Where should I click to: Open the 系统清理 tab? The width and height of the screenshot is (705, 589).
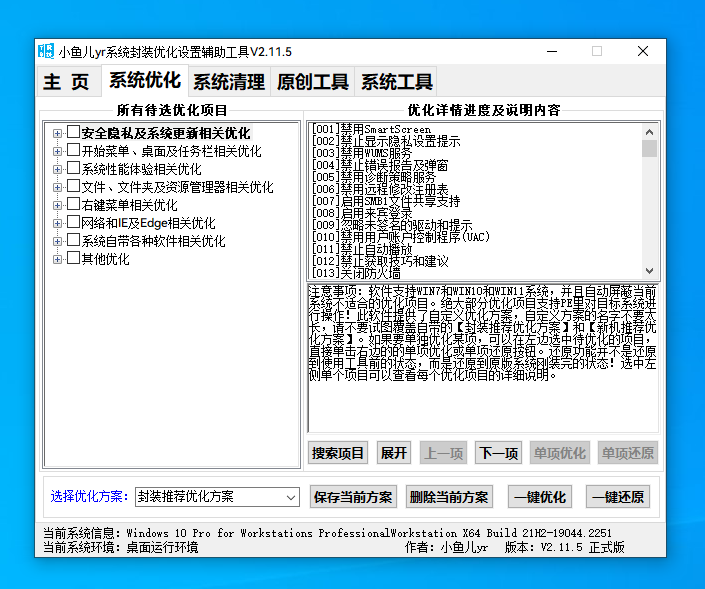229,82
